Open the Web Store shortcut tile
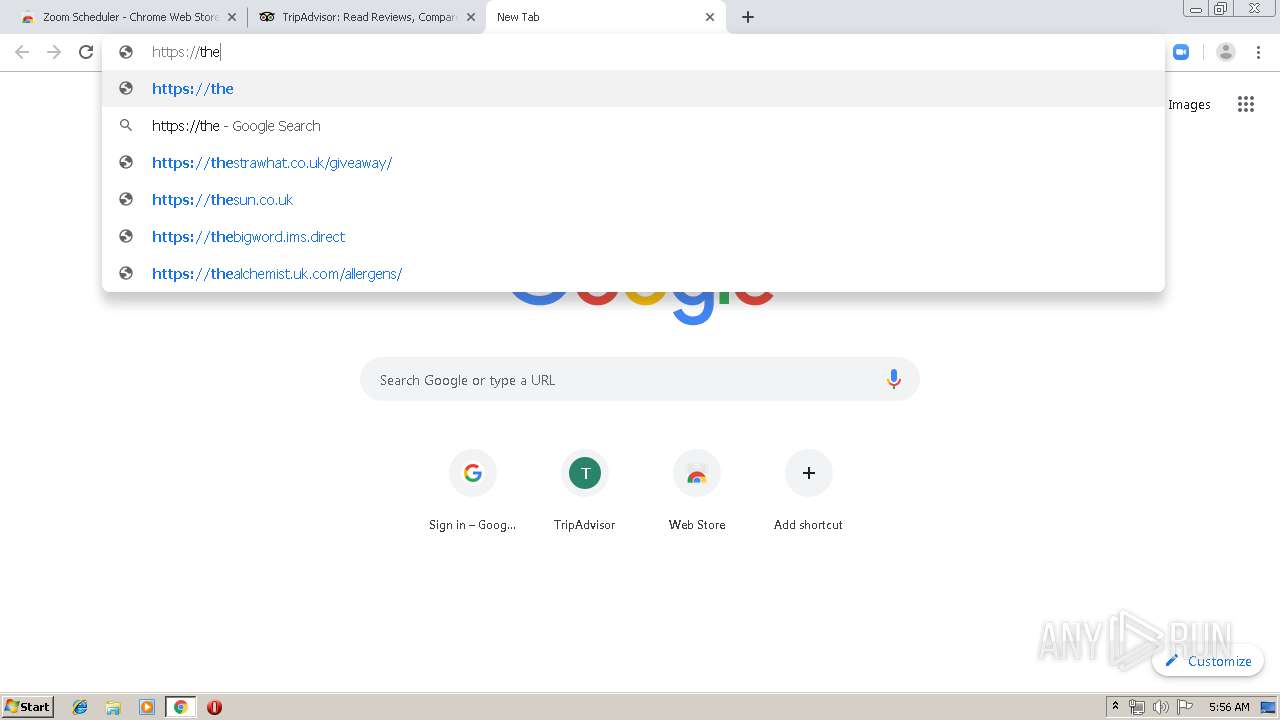 697,492
